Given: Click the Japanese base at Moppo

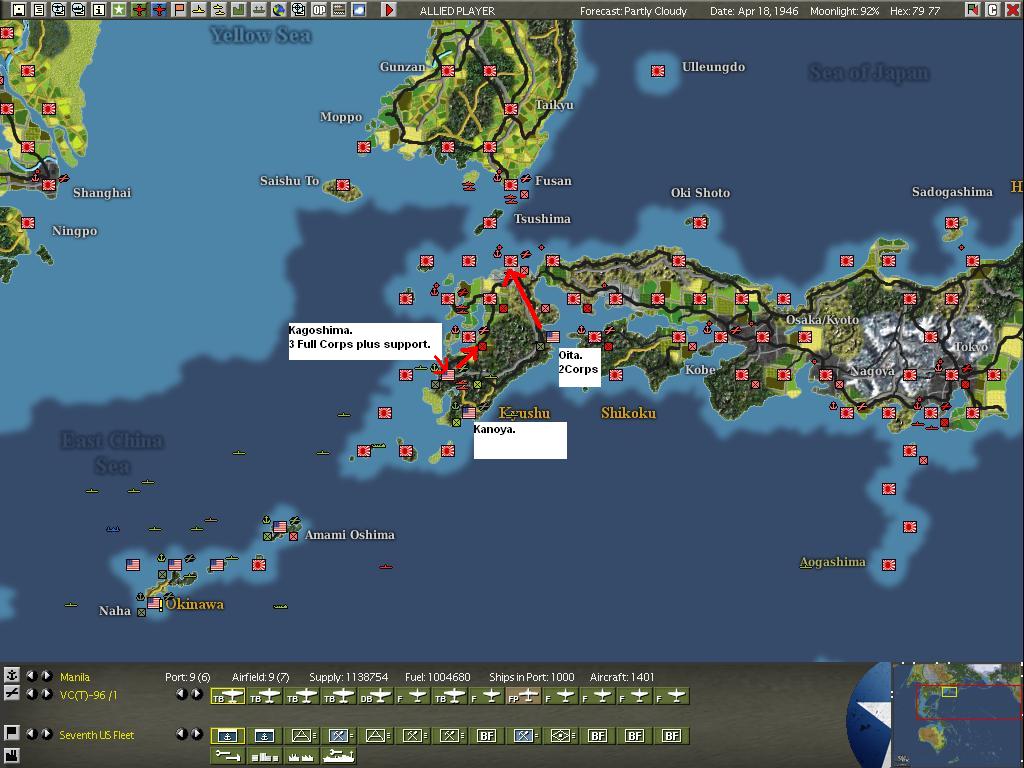Looking at the screenshot, I should [364, 147].
